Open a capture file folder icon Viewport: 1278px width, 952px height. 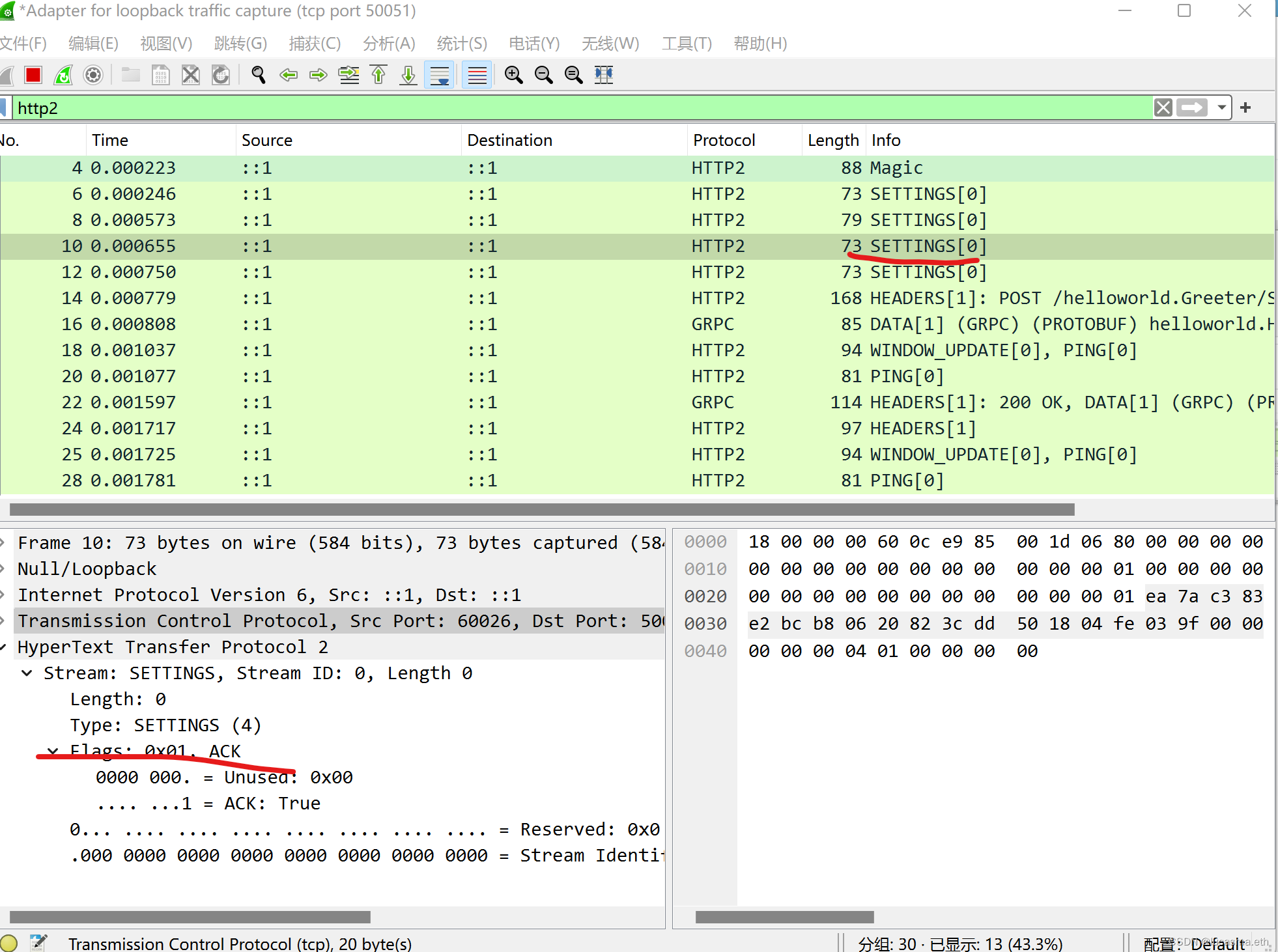point(131,75)
